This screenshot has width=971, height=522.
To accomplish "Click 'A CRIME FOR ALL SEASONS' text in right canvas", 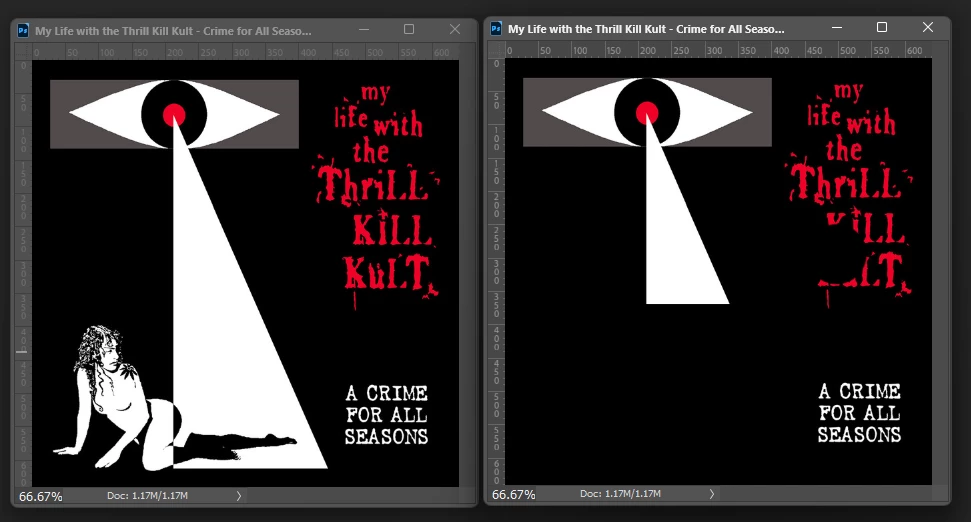I will (x=860, y=413).
